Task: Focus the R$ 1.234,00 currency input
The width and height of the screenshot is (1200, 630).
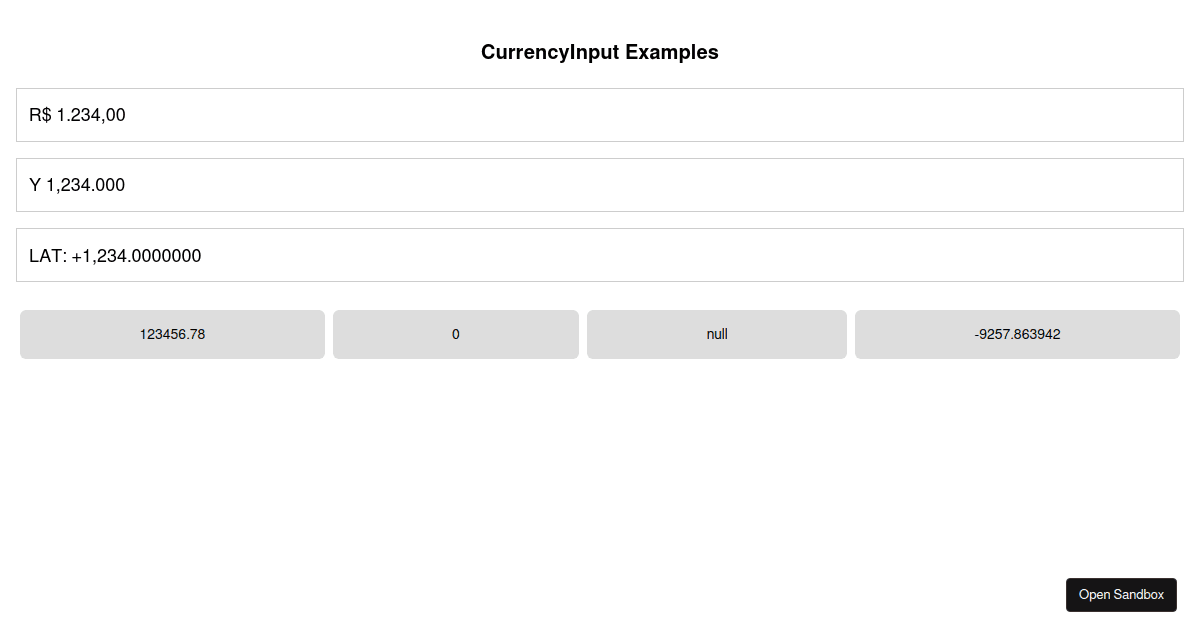Action: click(600, 115)
